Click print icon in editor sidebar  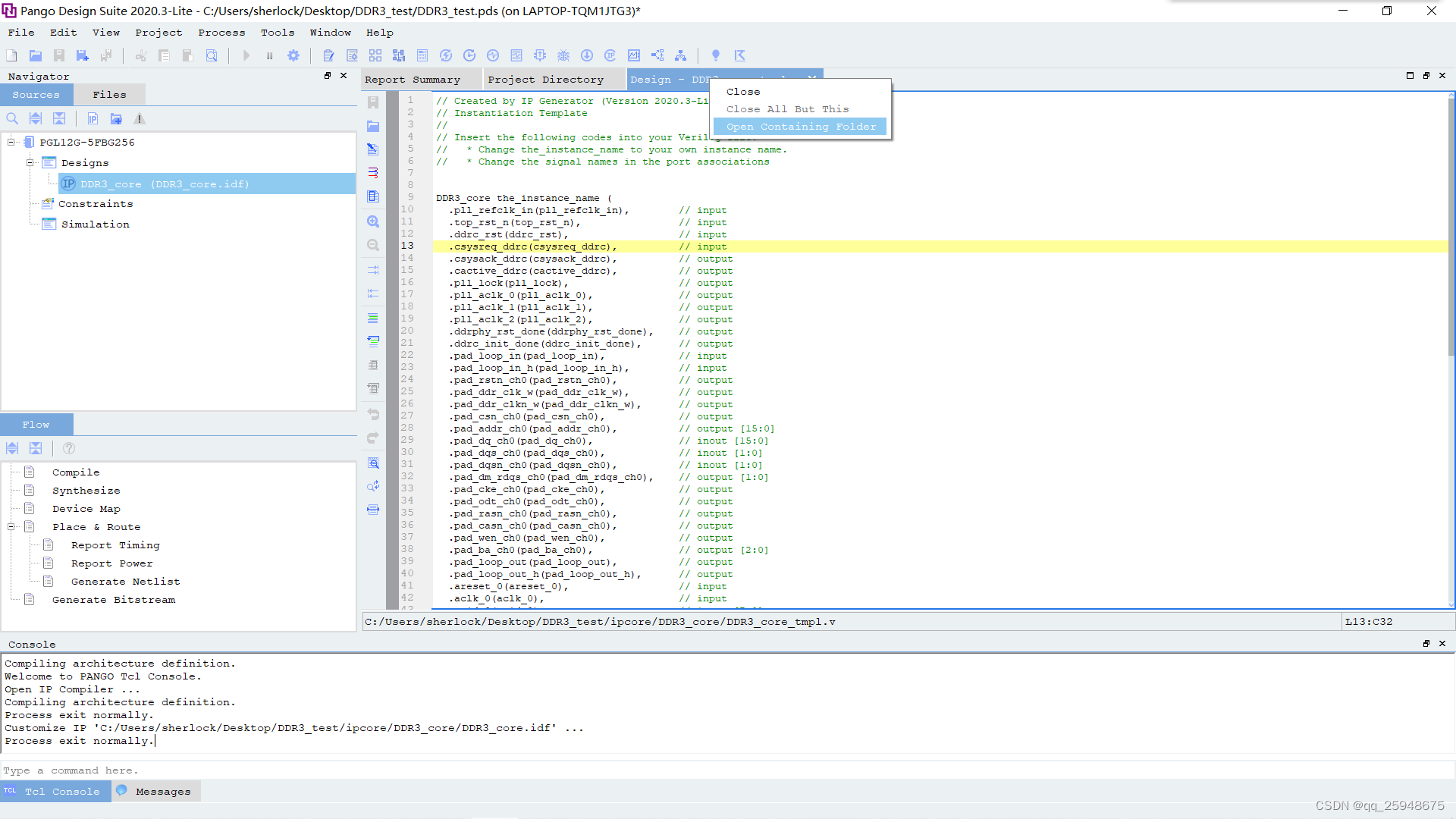coord(373,510)
